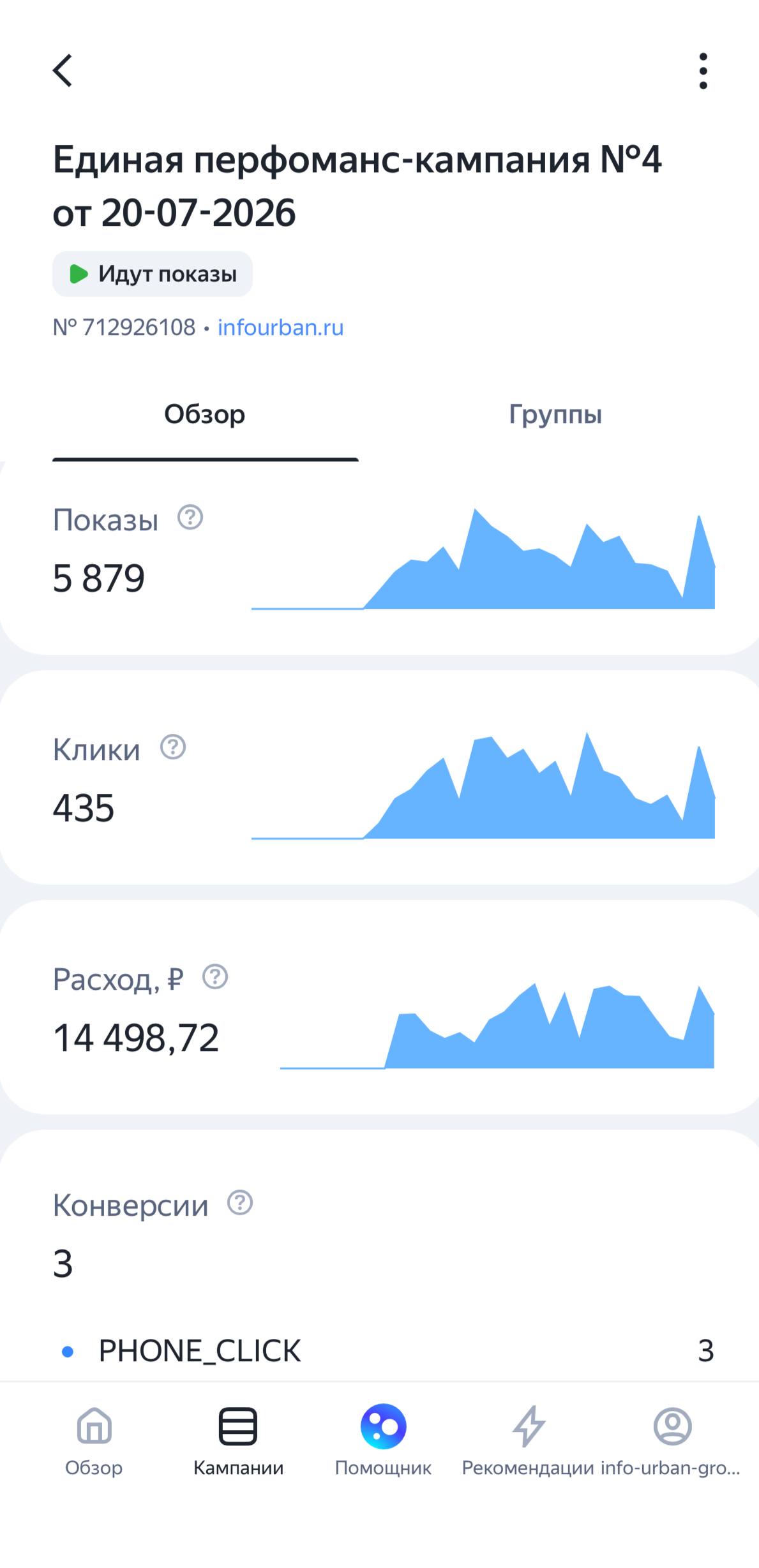Tap the help icon next to Клики
The width and height of the screenshot is (759, 1568).
pos(172,747)
